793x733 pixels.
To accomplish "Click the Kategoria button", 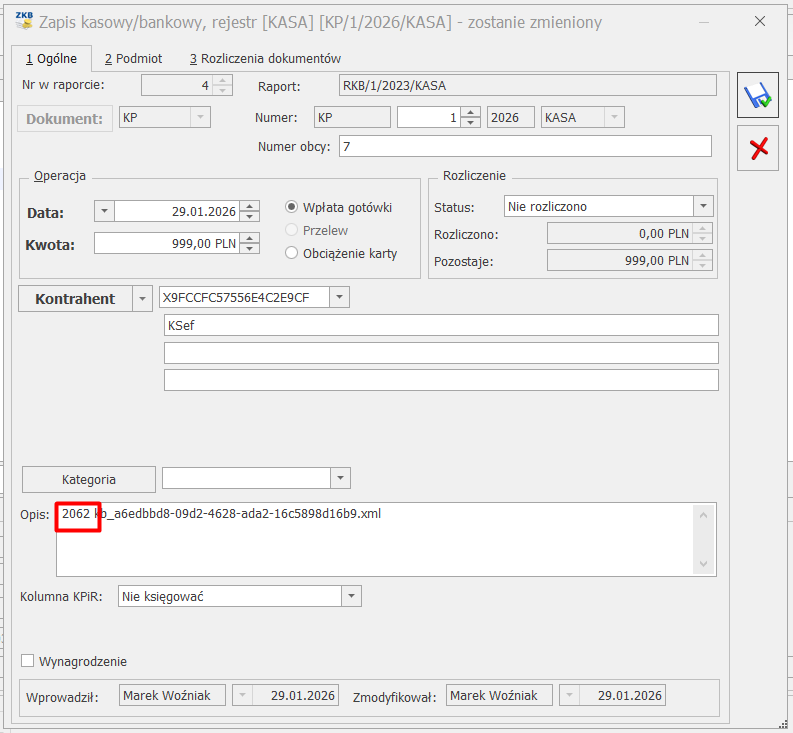I will coord(89,479).
